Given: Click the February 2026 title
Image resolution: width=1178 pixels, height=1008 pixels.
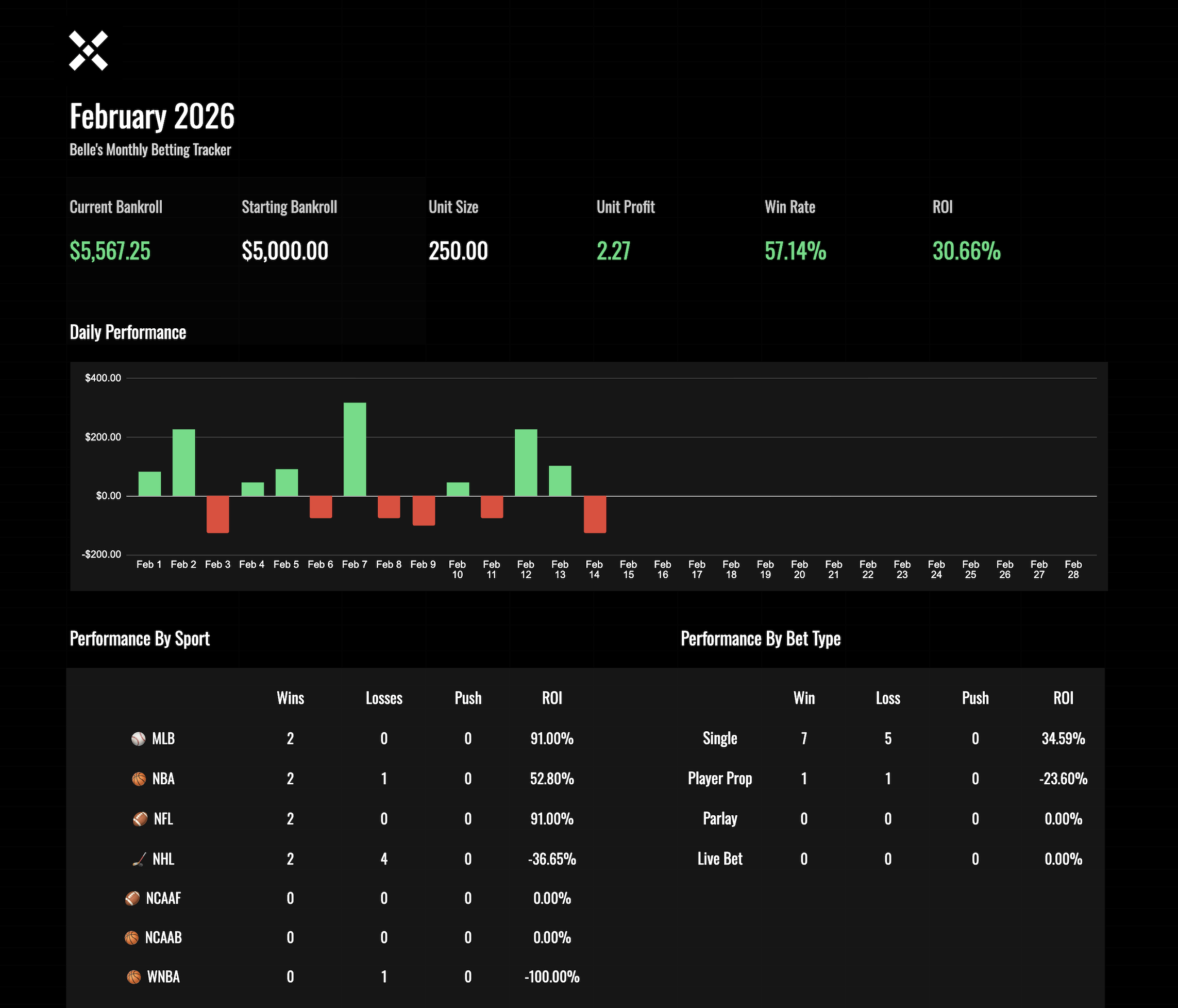Looking at the screenshot, I should tap(152, 116).
